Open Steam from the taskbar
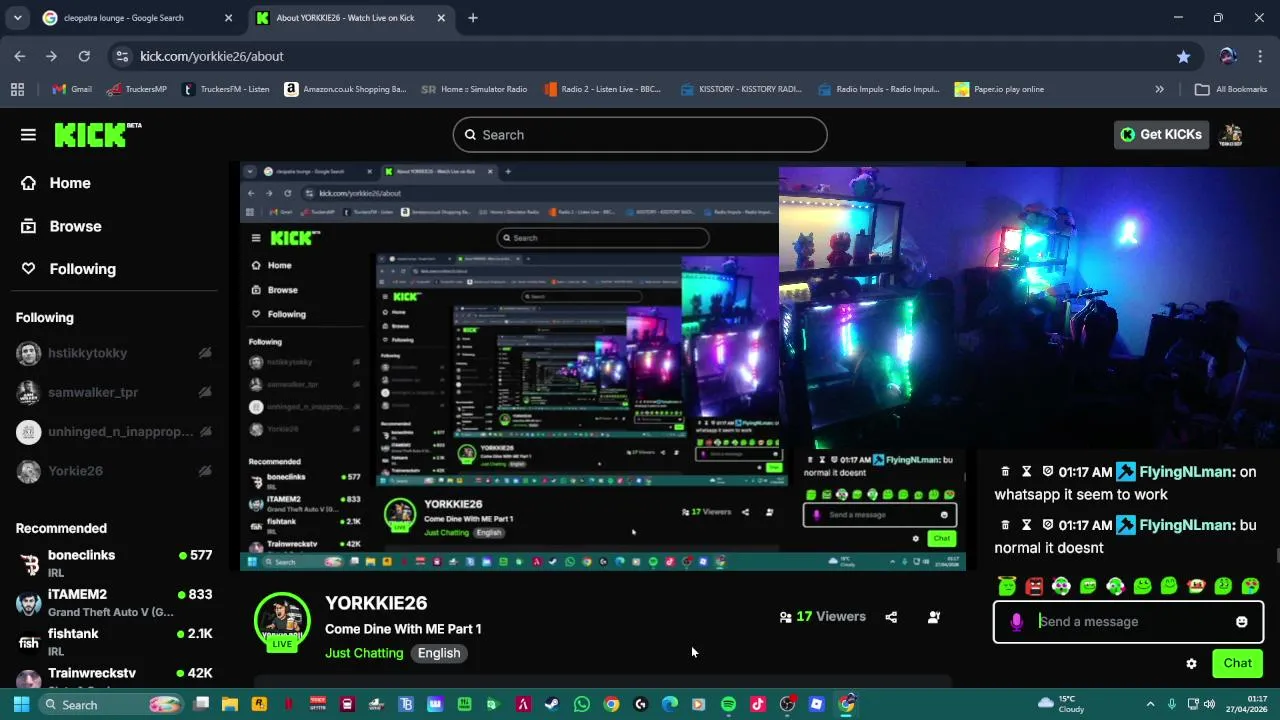 tap(552, 704)
